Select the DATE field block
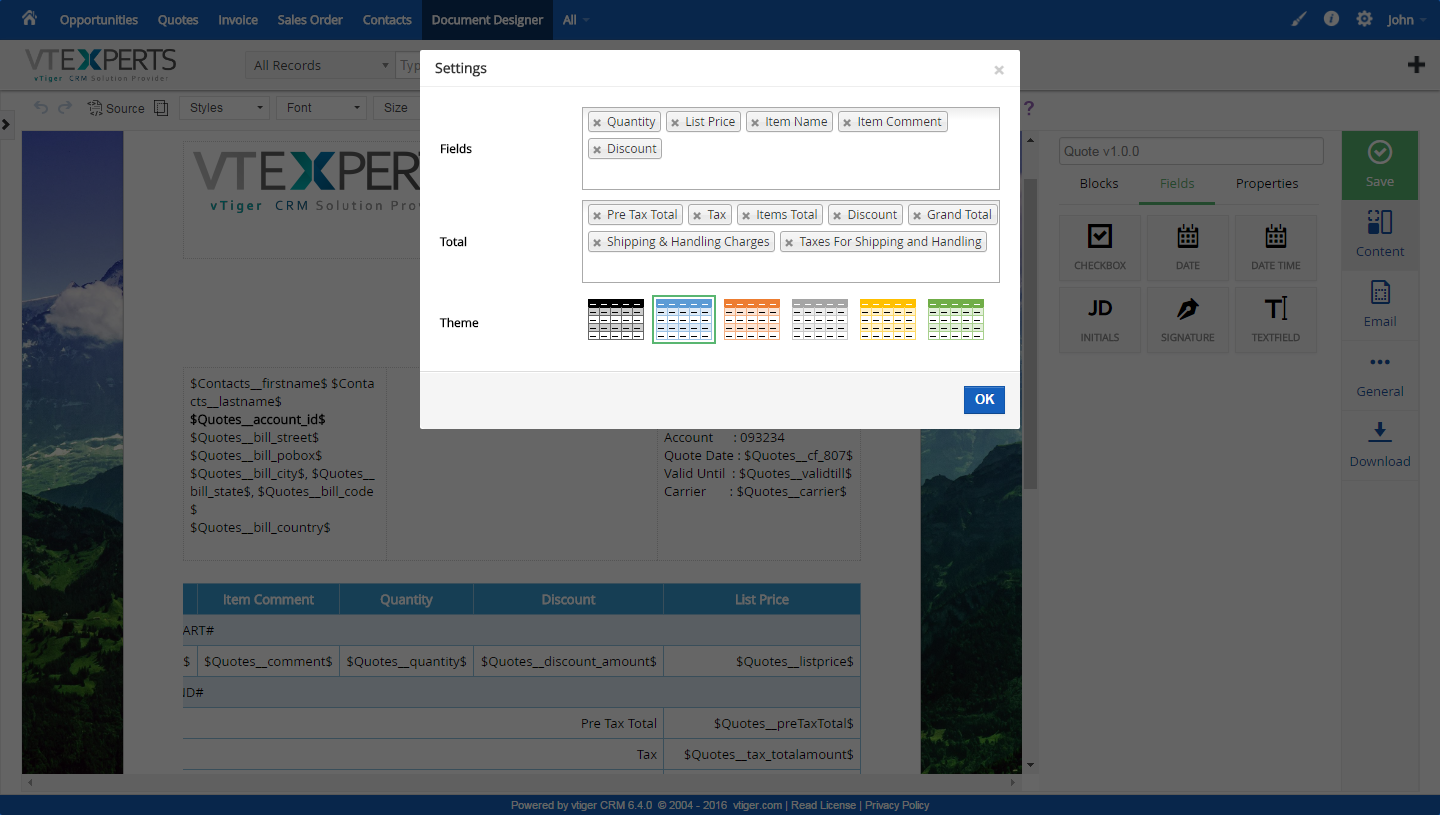Viewport: 1440px width, 815px height. (1188, 248)
